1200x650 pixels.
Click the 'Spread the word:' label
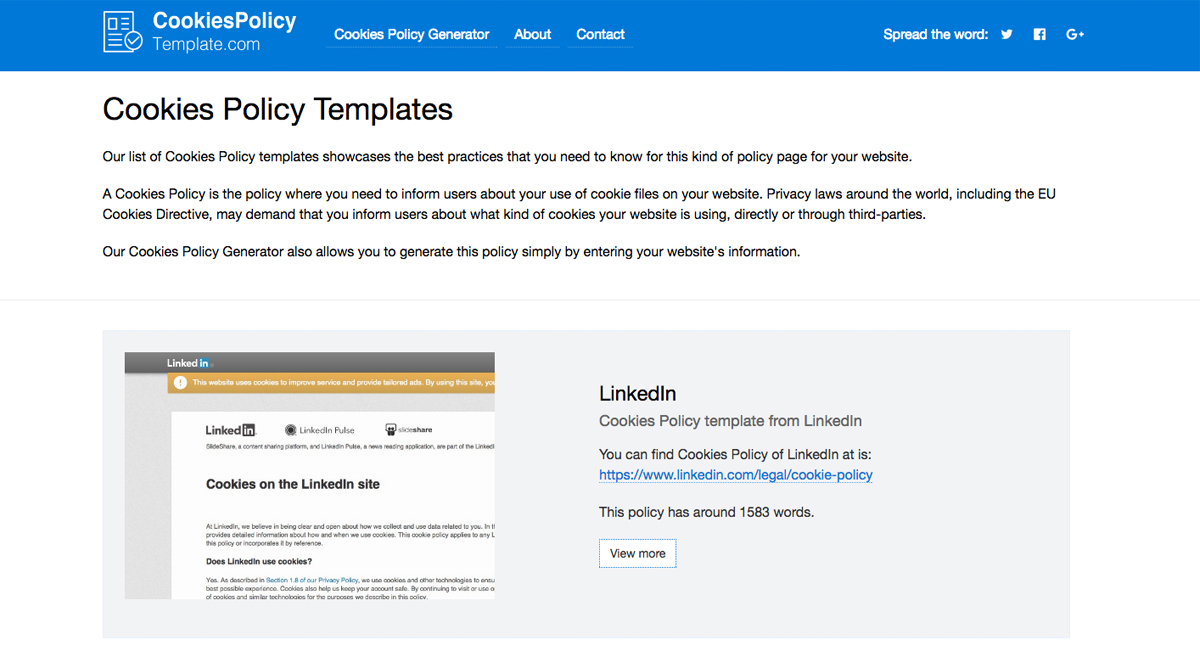pos(936,34)
